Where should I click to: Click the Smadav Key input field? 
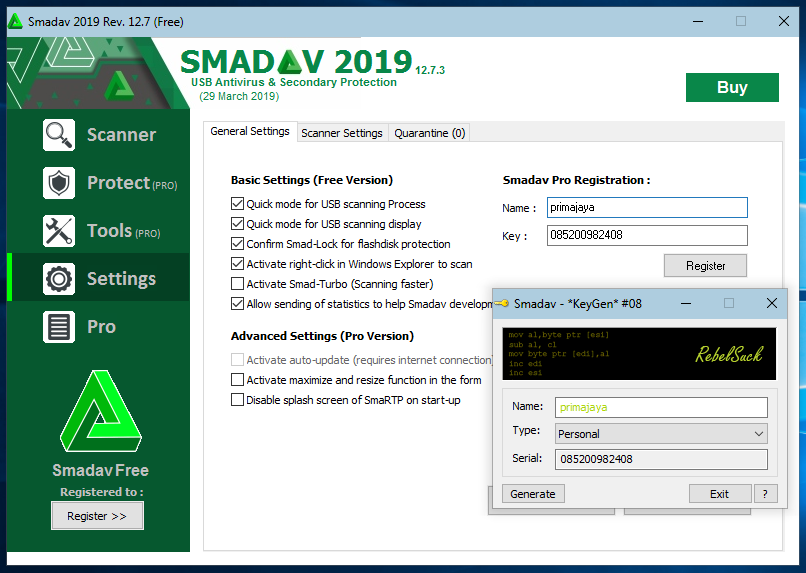click(647, 235)
